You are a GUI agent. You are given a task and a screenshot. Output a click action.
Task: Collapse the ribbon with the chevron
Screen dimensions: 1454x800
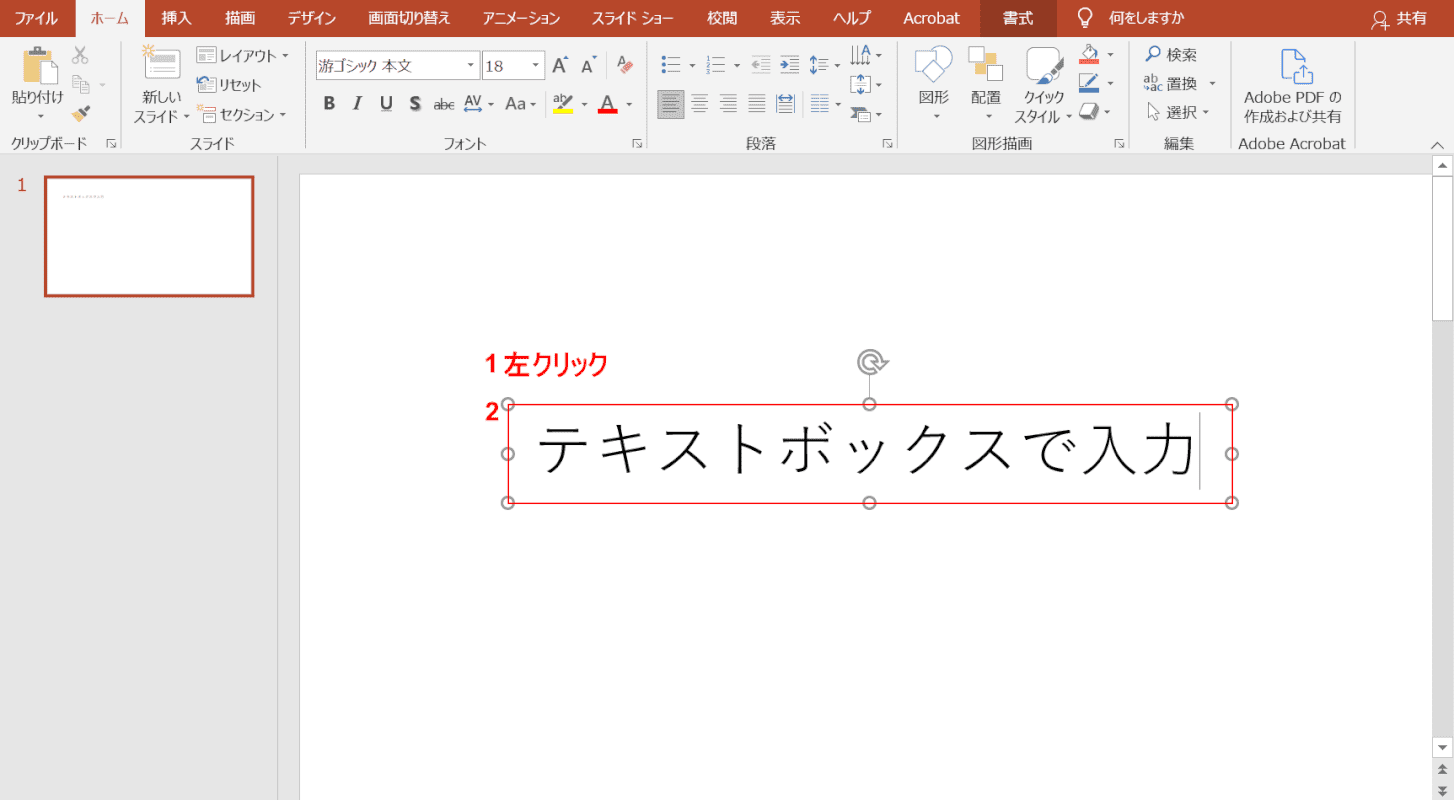pos(1437,145)
